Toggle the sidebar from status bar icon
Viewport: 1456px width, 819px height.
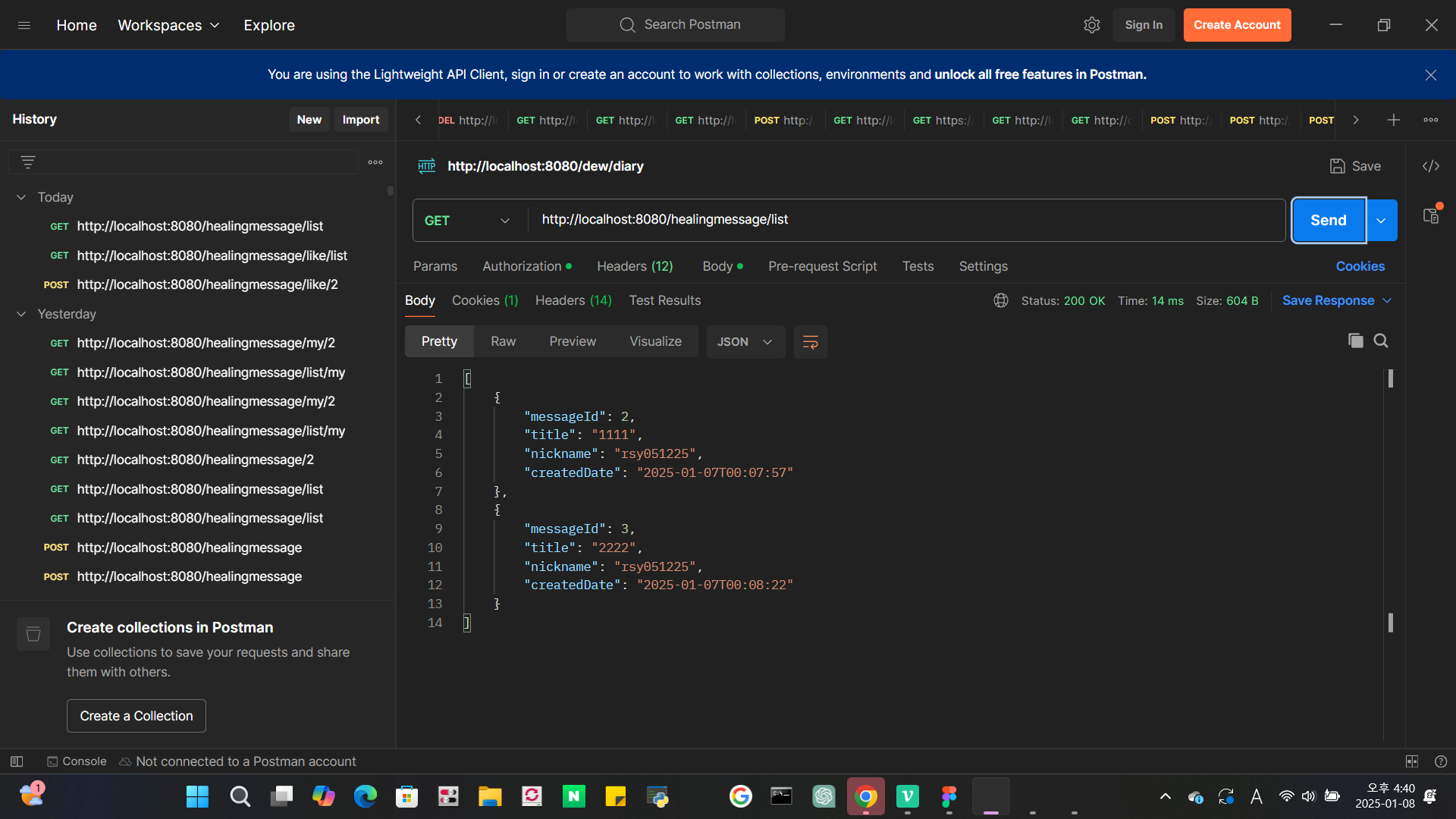pos(17,761)
